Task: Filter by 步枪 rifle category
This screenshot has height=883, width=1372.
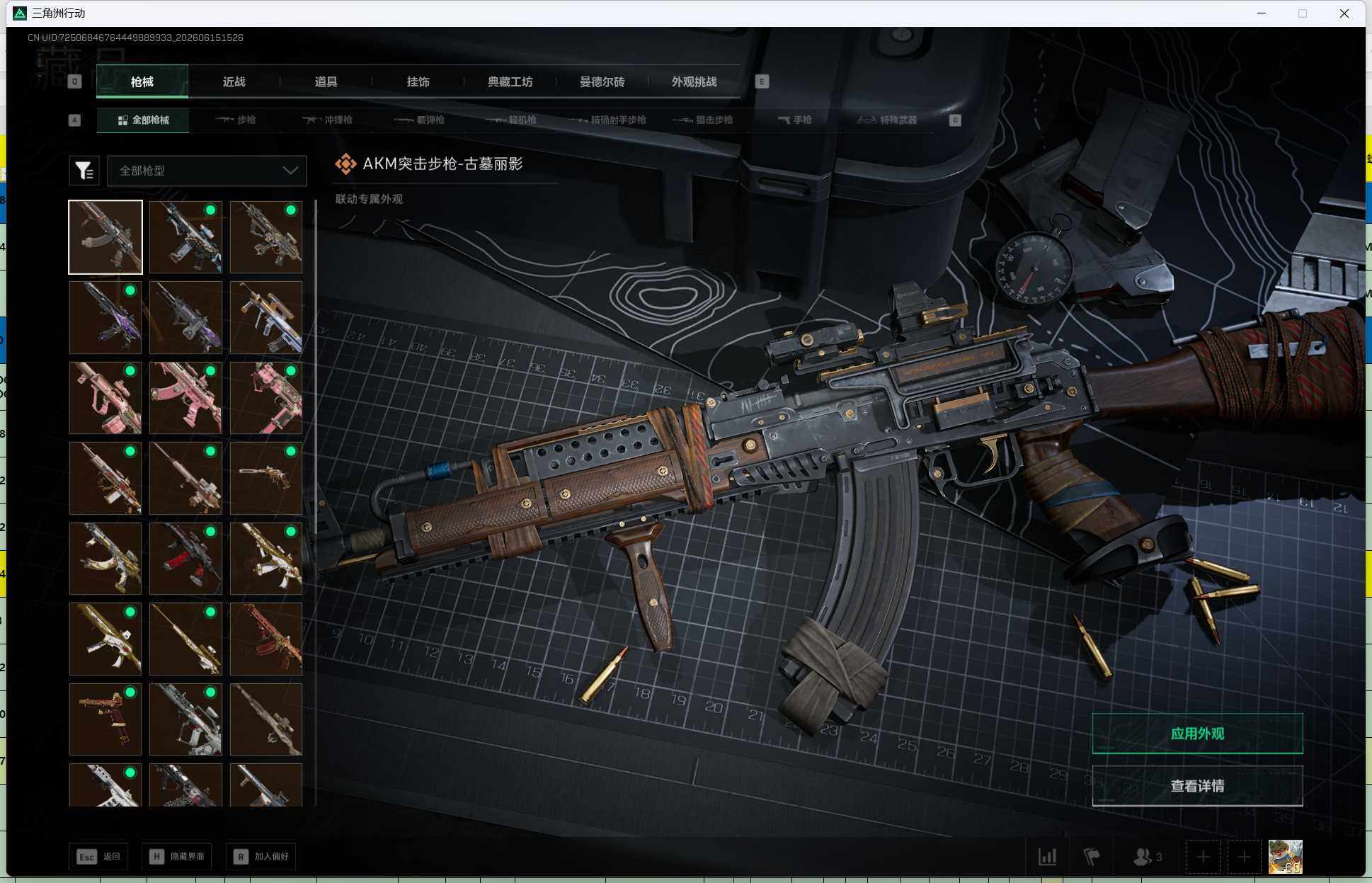Action: click(x=236, y=120)
